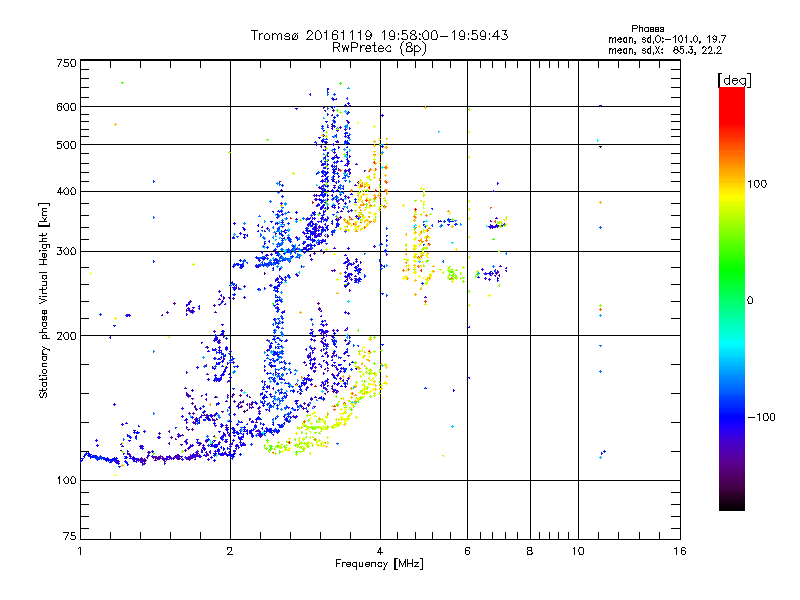Click the 'mean, sd,O:-101.0, 19.7' text
The image size is (800, 600).
point(667,39)
